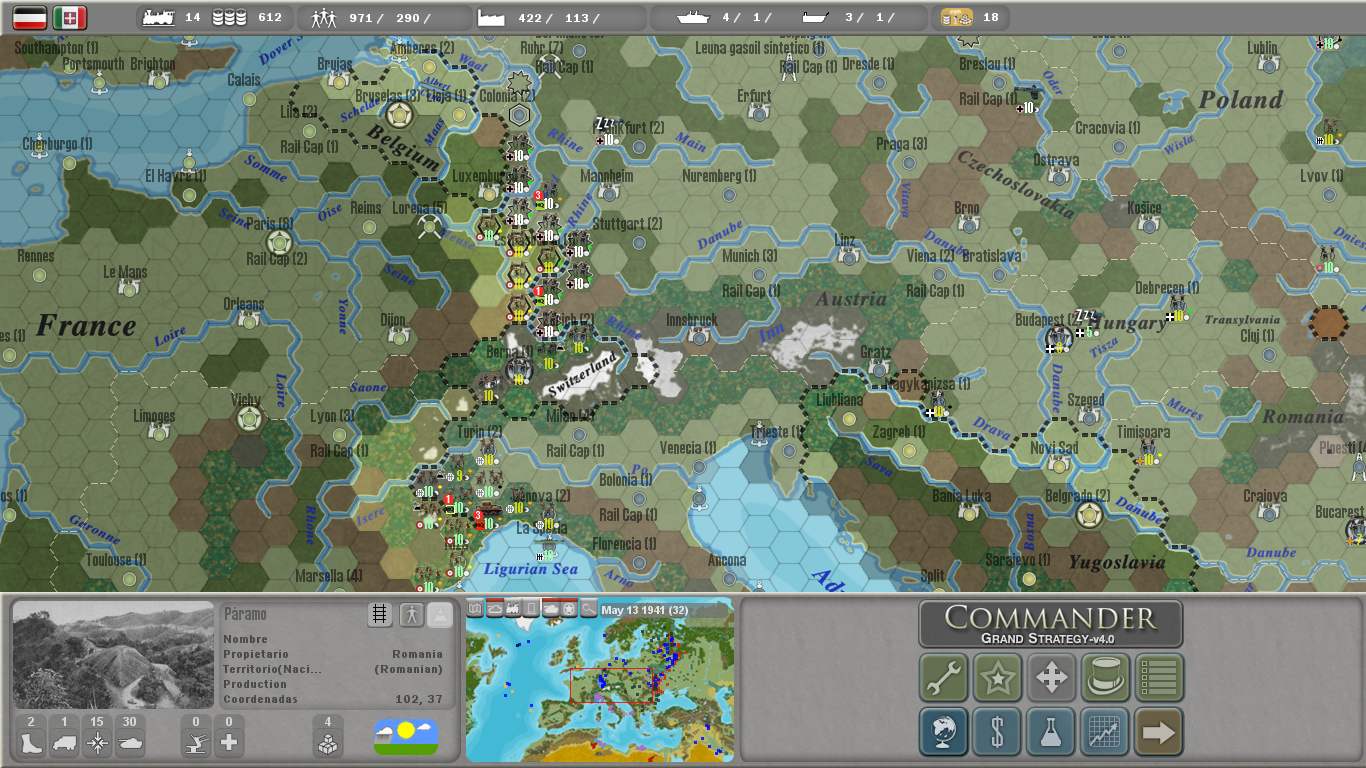This screenshot has height=768, width=1366.
Task: Open the commanders star button
Action: 998,678
